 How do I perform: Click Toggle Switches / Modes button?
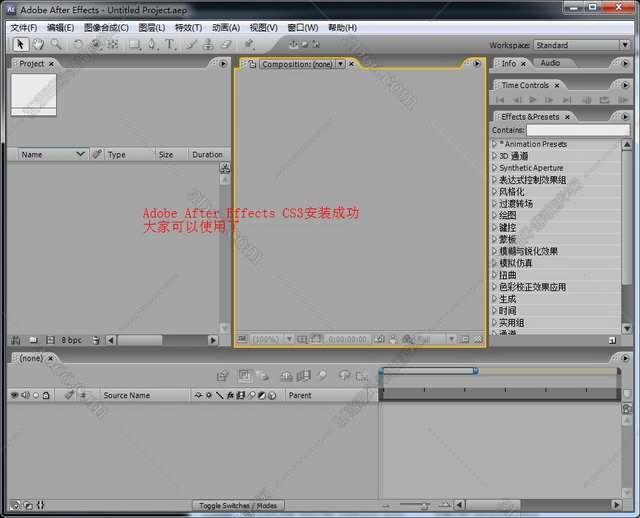click(238, 505)
